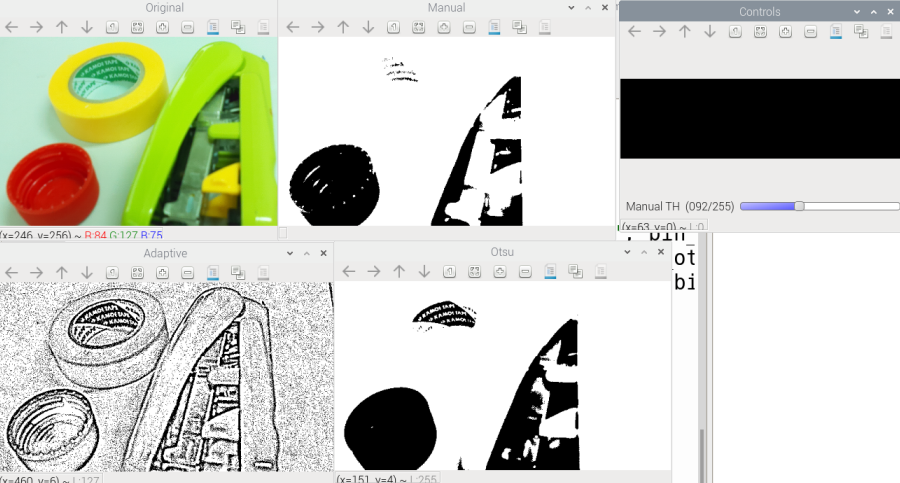Pan left in the Controls window
Image resolution: width=900 pixels, height=483 pixels.
[633, 32]
